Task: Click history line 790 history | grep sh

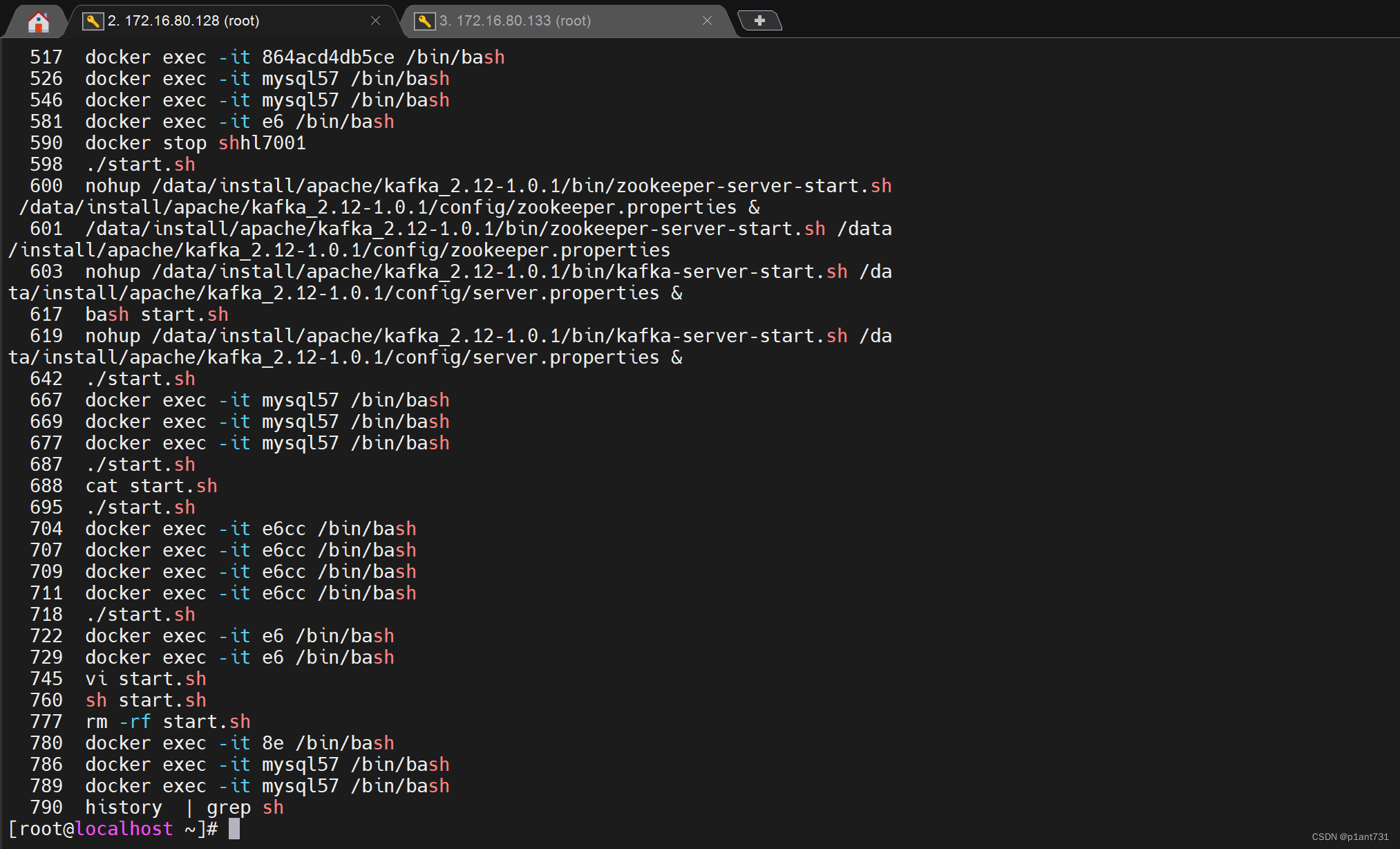Action: pos(184,807)
